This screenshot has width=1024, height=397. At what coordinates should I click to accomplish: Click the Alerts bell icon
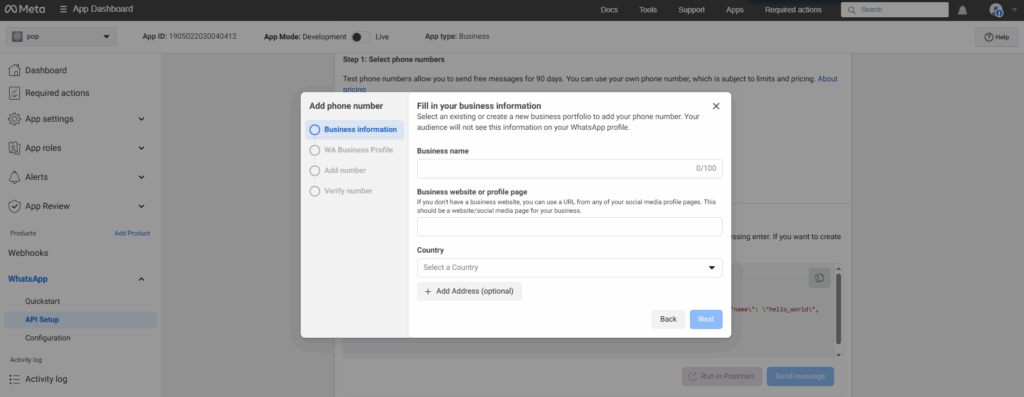click(x=14, y=177)
